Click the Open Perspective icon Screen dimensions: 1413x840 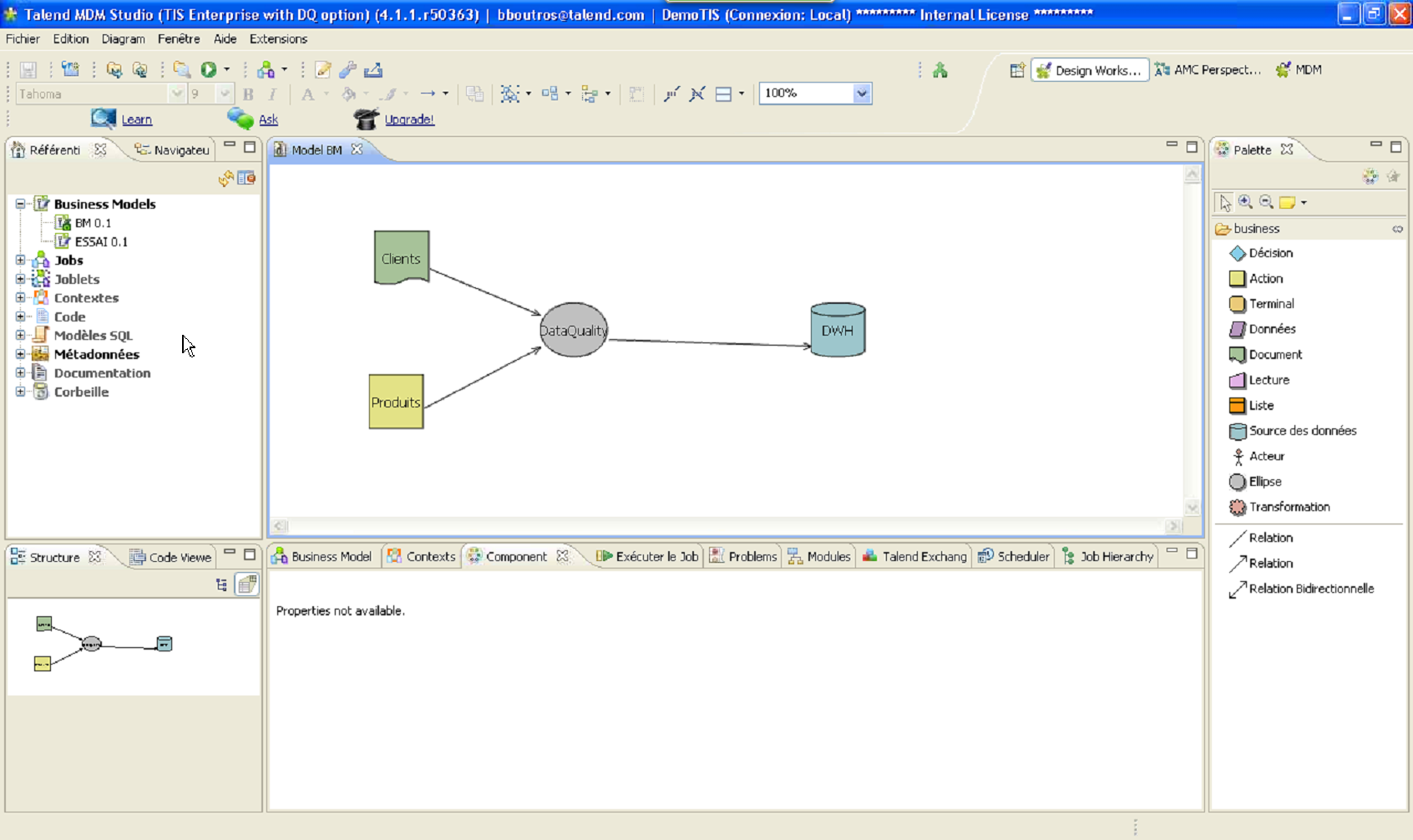[1017, 70]
